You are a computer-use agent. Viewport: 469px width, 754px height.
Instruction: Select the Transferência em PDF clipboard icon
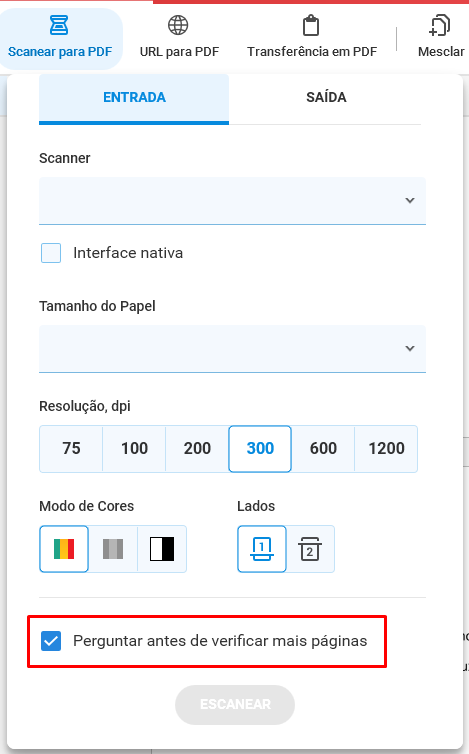coord(311,25)
